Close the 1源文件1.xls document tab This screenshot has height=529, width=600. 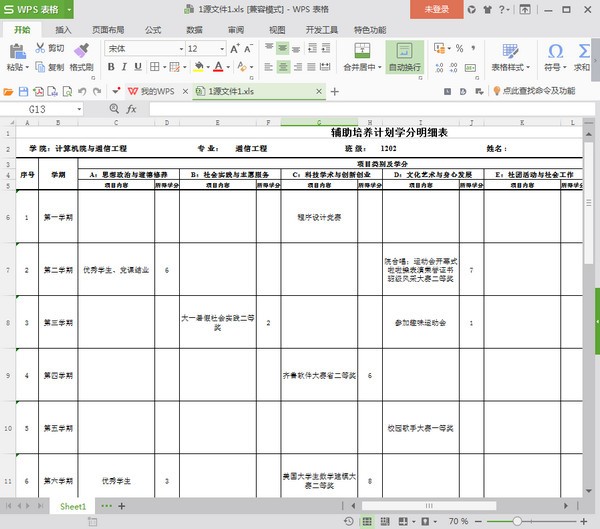(318, 91)
